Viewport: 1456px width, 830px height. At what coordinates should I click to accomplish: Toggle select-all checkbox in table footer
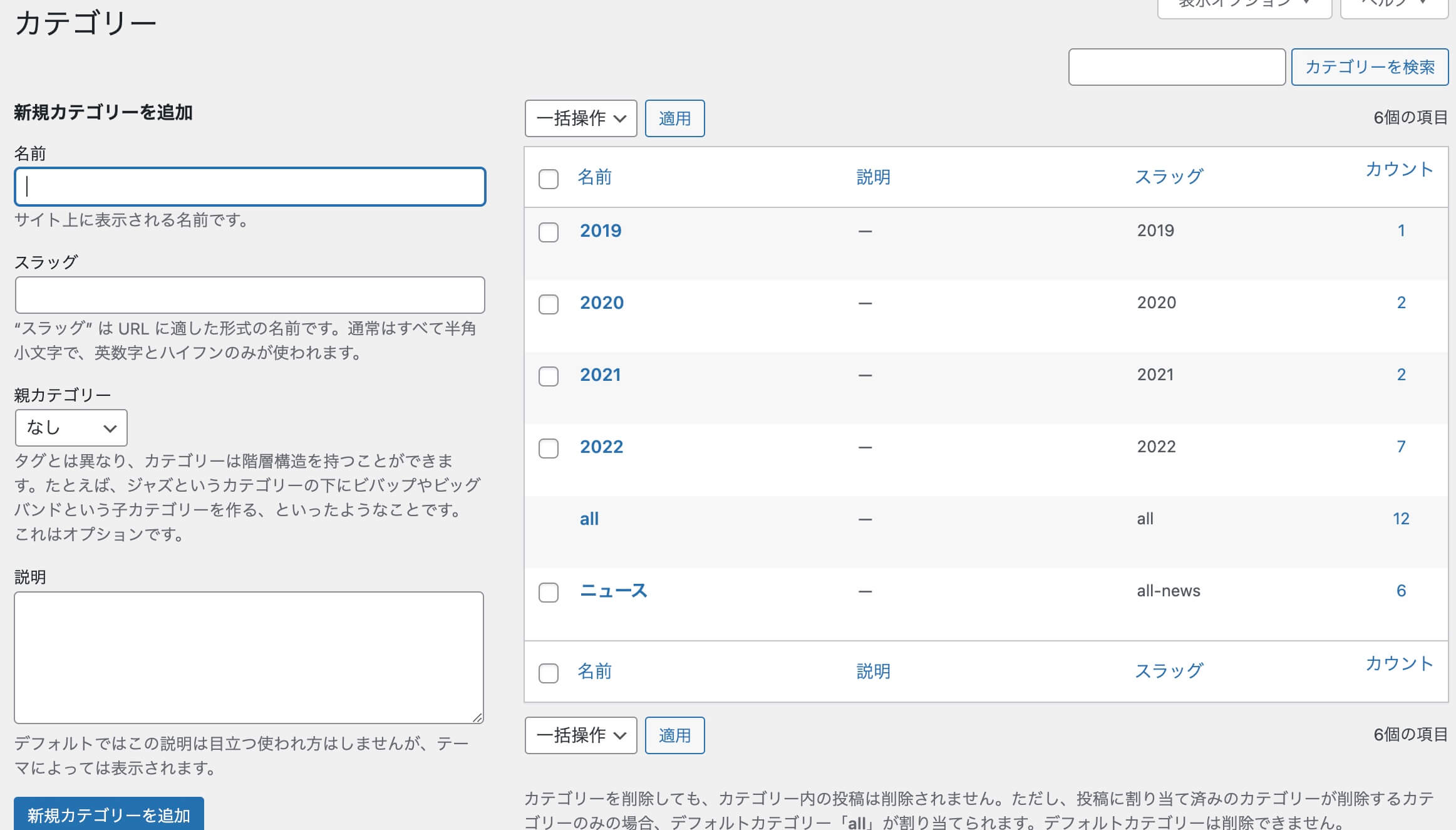point(548,673)
